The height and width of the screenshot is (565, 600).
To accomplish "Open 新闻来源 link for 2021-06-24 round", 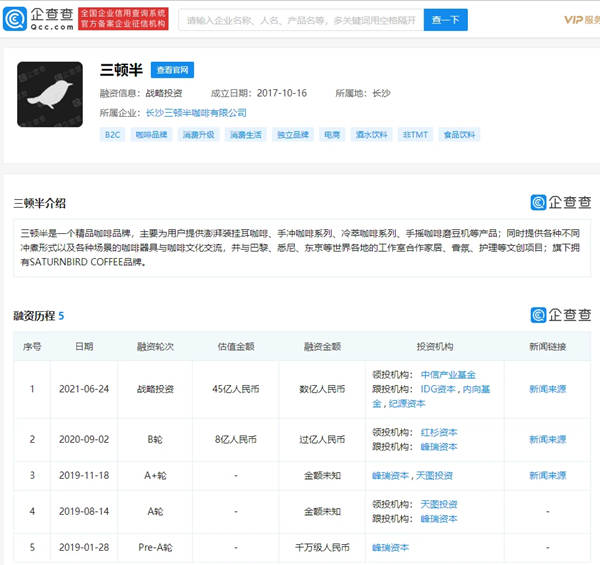I will click(x=548, y=389).
